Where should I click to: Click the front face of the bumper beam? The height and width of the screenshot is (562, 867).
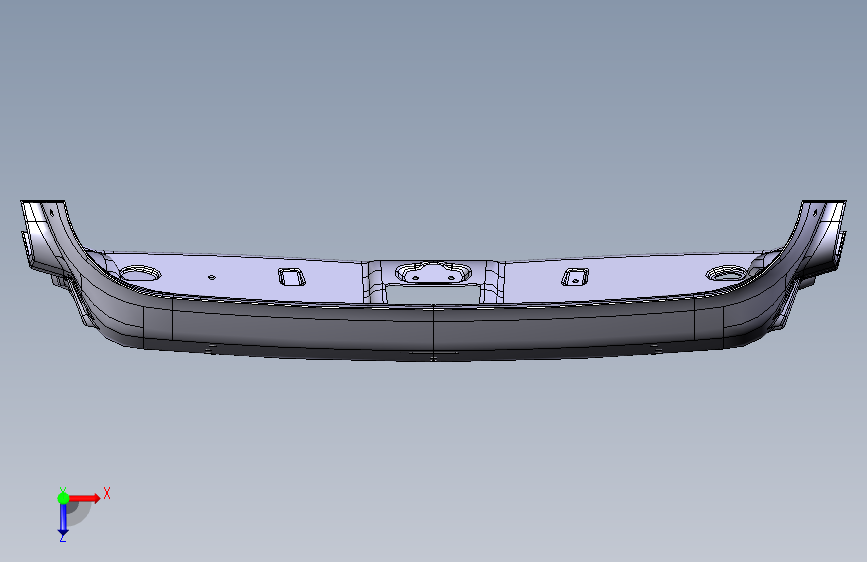coord(434,332)
